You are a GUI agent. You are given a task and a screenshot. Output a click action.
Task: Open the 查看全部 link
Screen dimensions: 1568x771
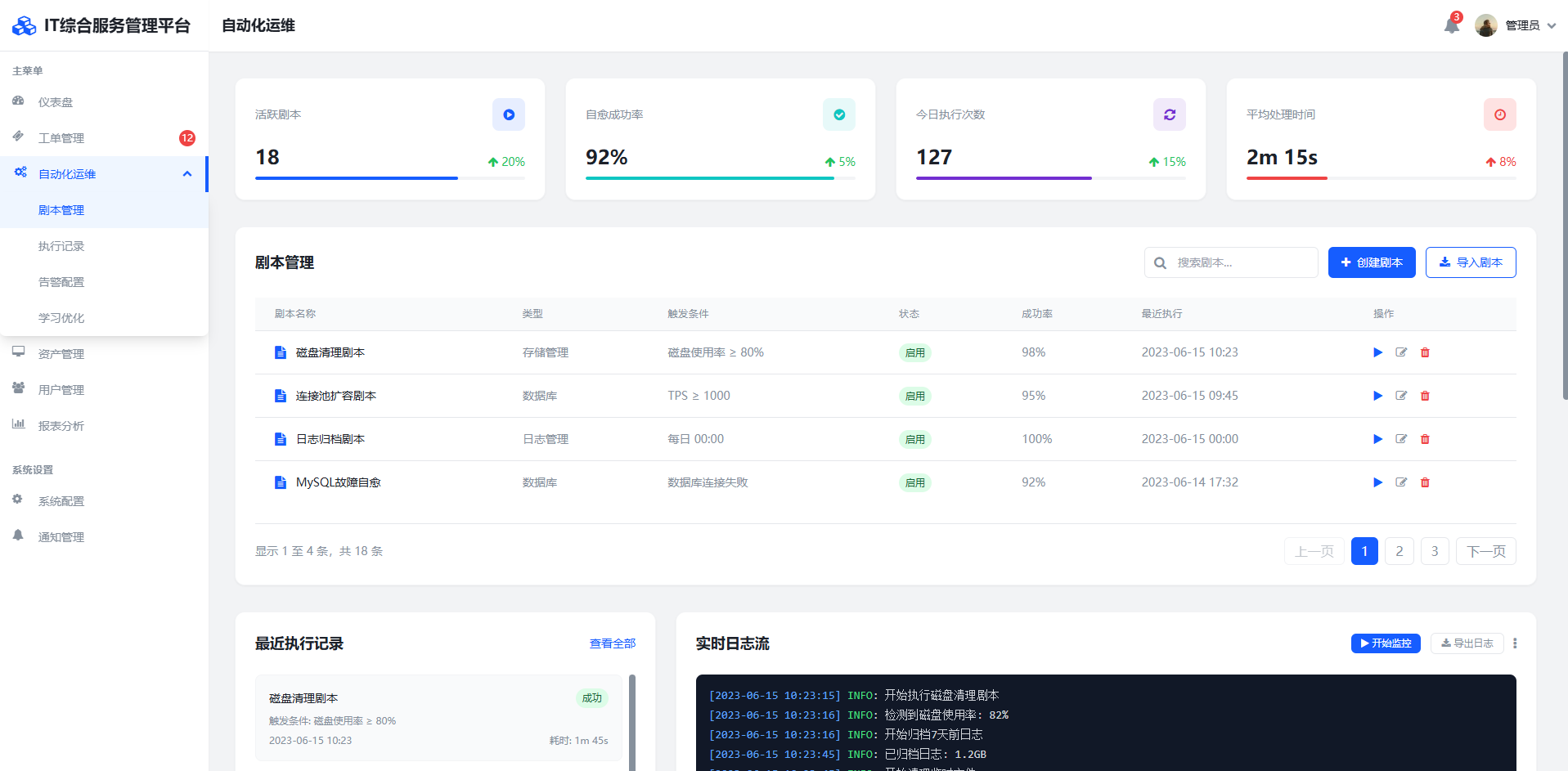click(612, 643)
